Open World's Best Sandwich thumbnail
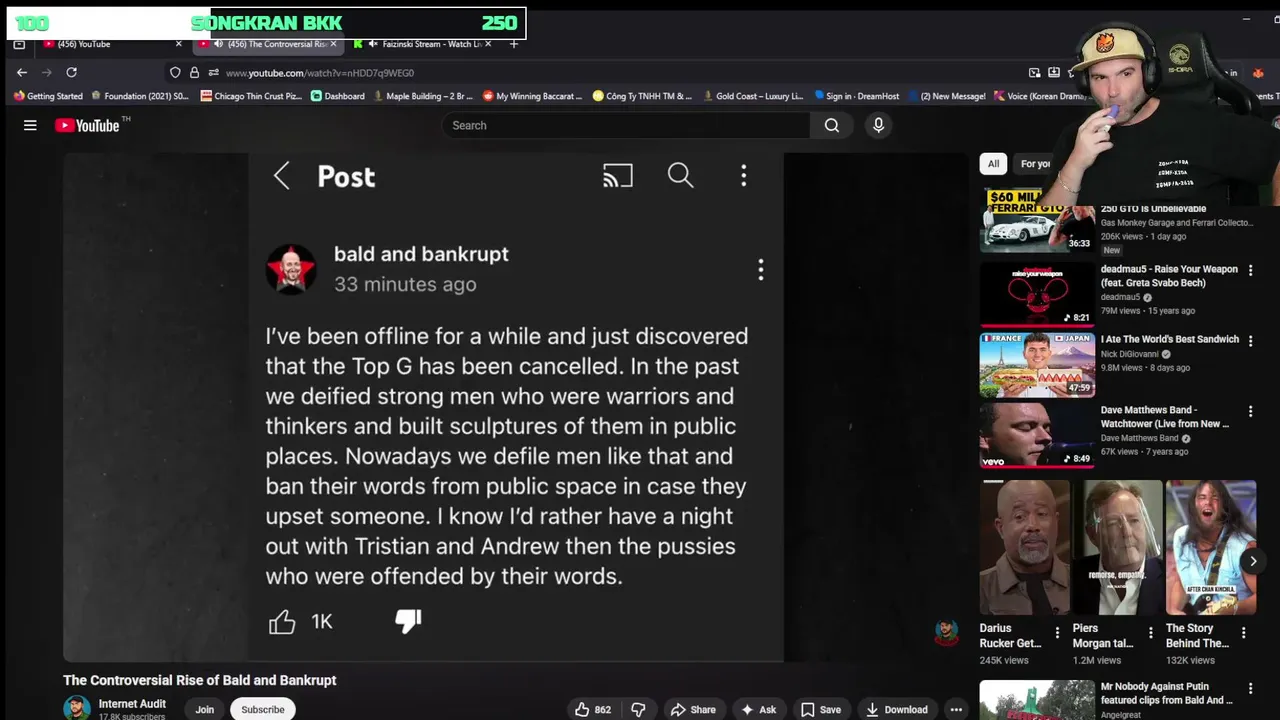This screenshot has width=1280, height=720. tap(1037, 365)
